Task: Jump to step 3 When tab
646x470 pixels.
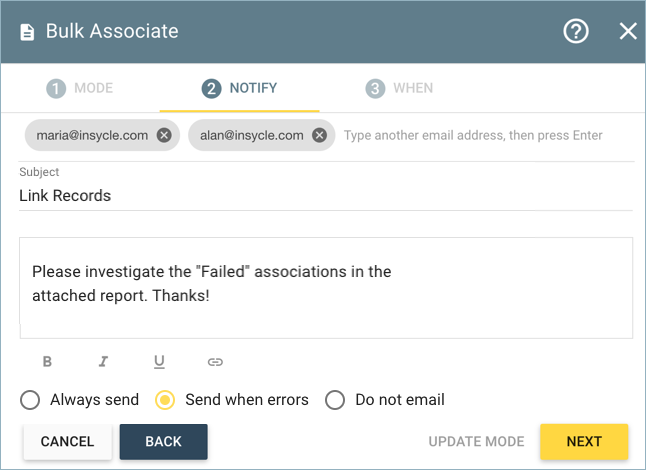Action: coord(399,88)
